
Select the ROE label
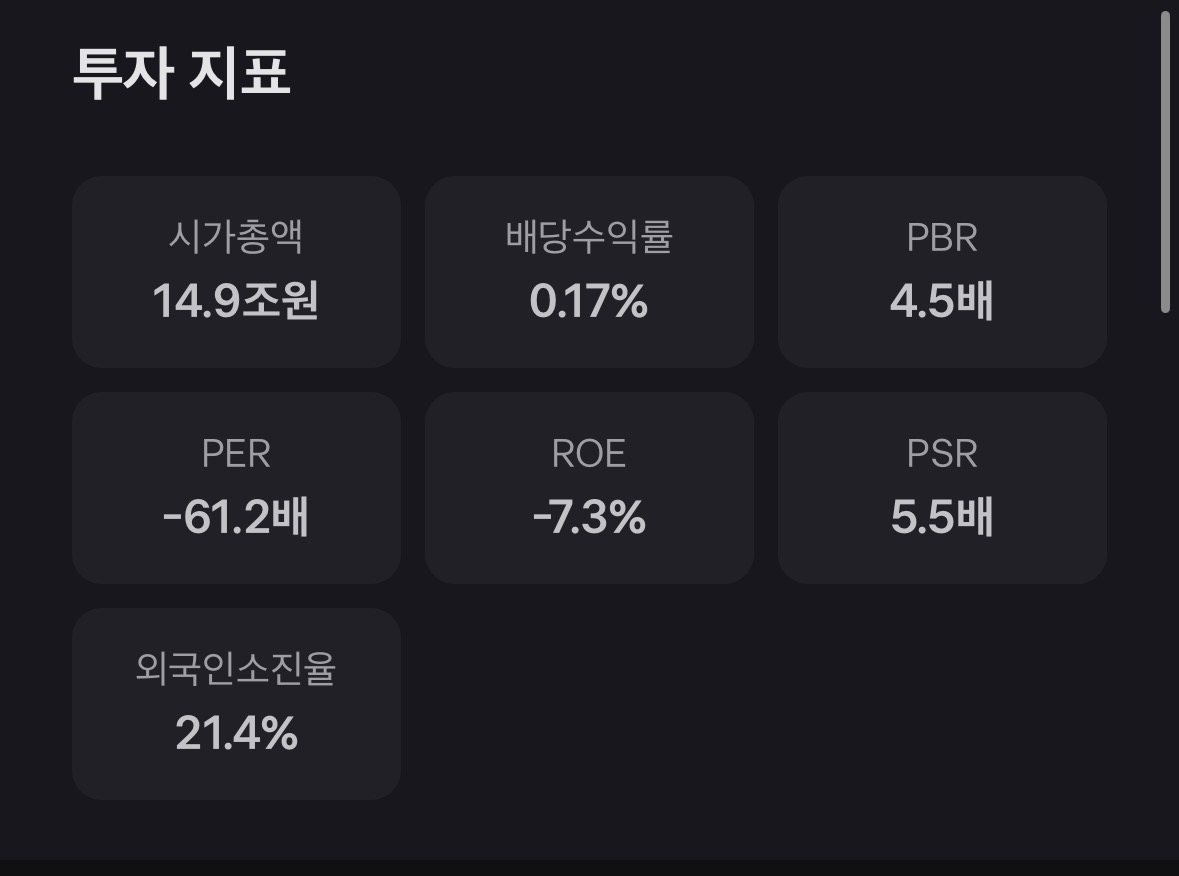(x=589, y=453)
